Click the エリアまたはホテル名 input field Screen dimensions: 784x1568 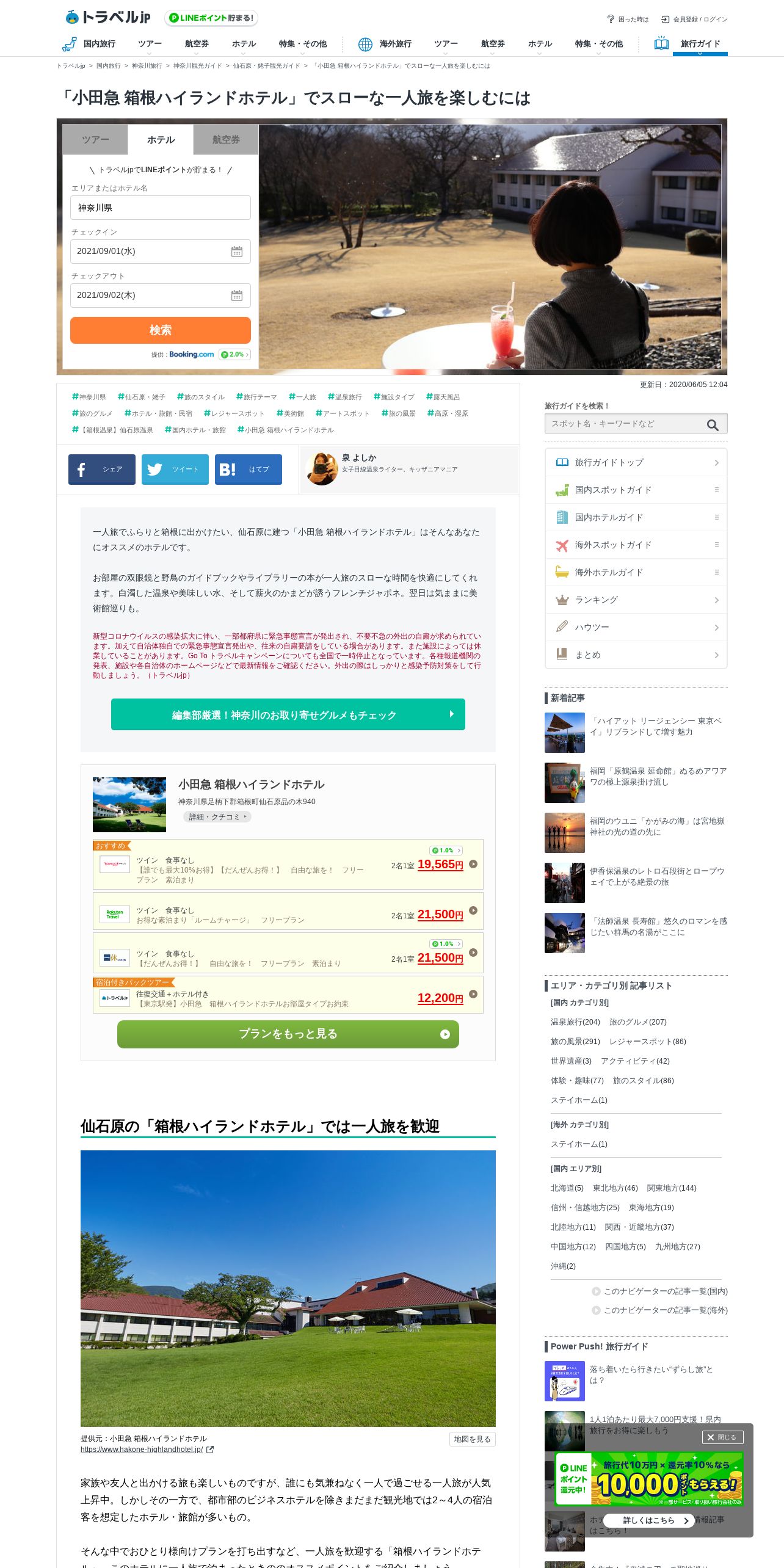click(161, 208)
